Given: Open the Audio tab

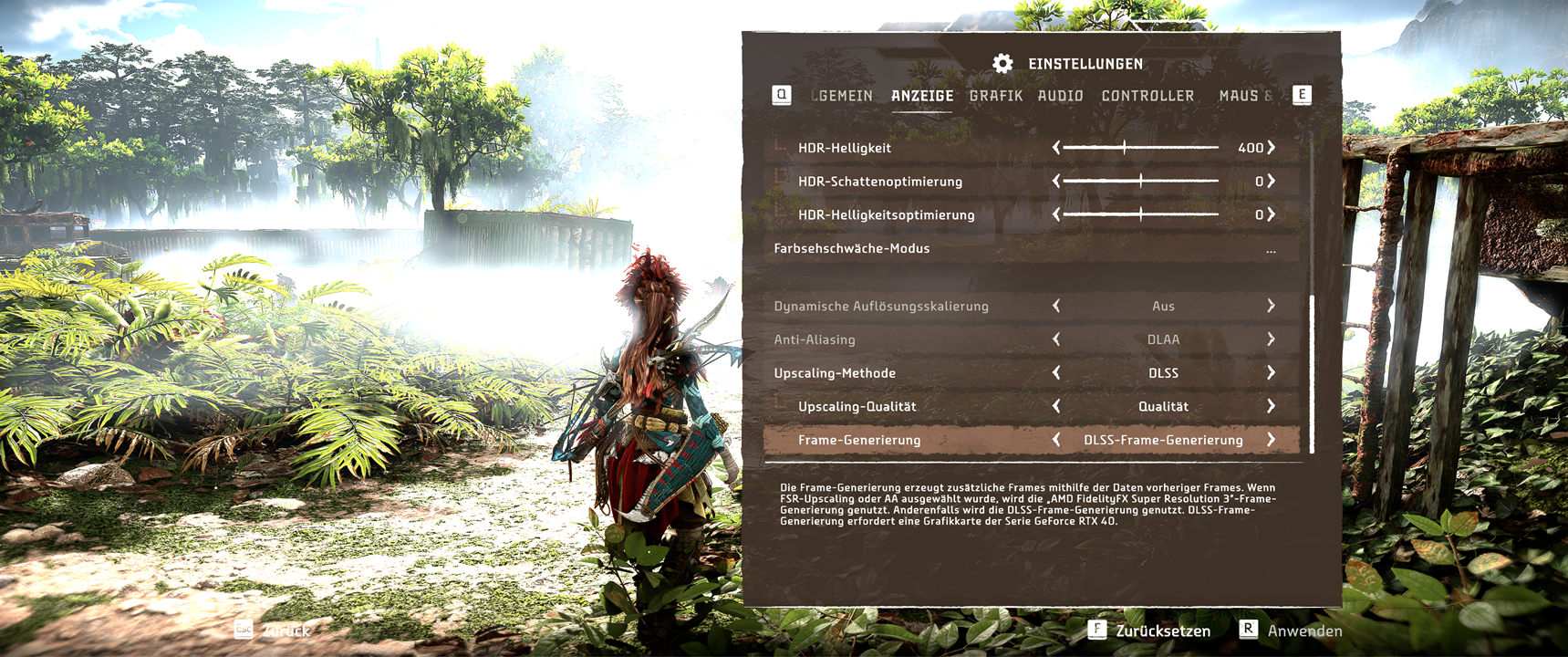Looking at the screenshot, I should pyautogui.click(x=1061, y=96).
